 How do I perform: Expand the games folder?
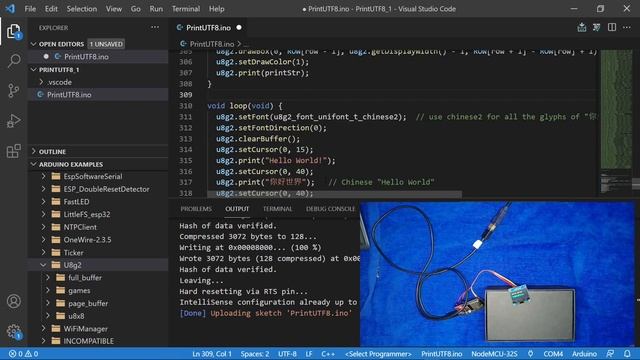pos(48,290)
